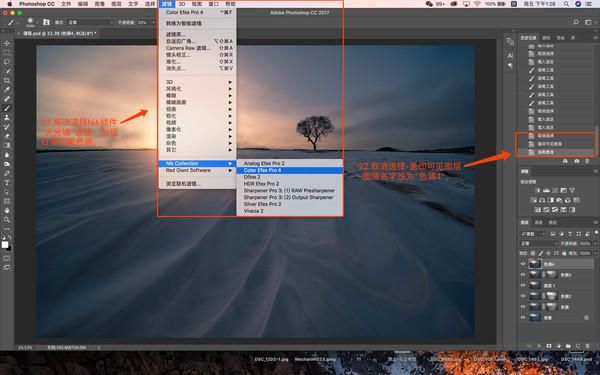The image size is (600, 375).
Task: Select the Move tool
Action: pyautogui.click(x=7, y=43)
